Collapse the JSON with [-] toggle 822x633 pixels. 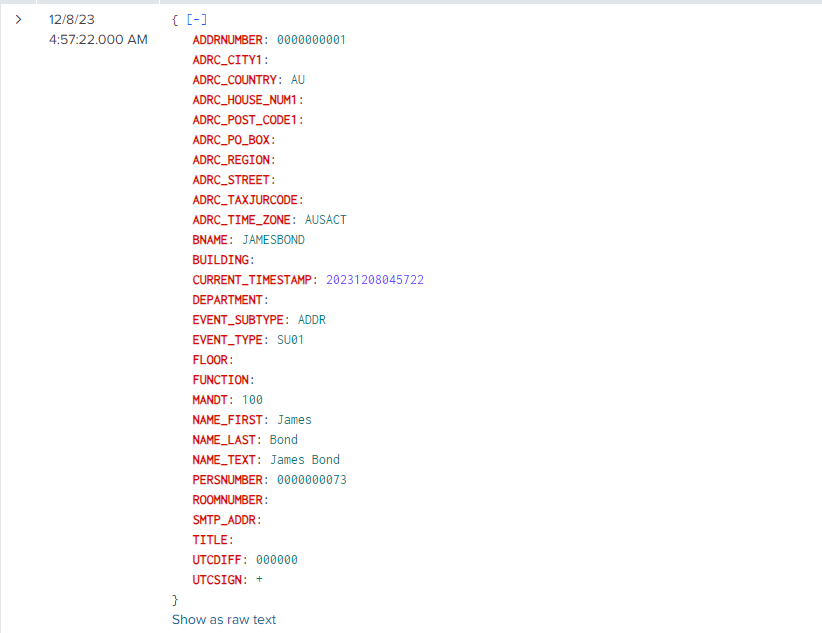pos(197,20)
